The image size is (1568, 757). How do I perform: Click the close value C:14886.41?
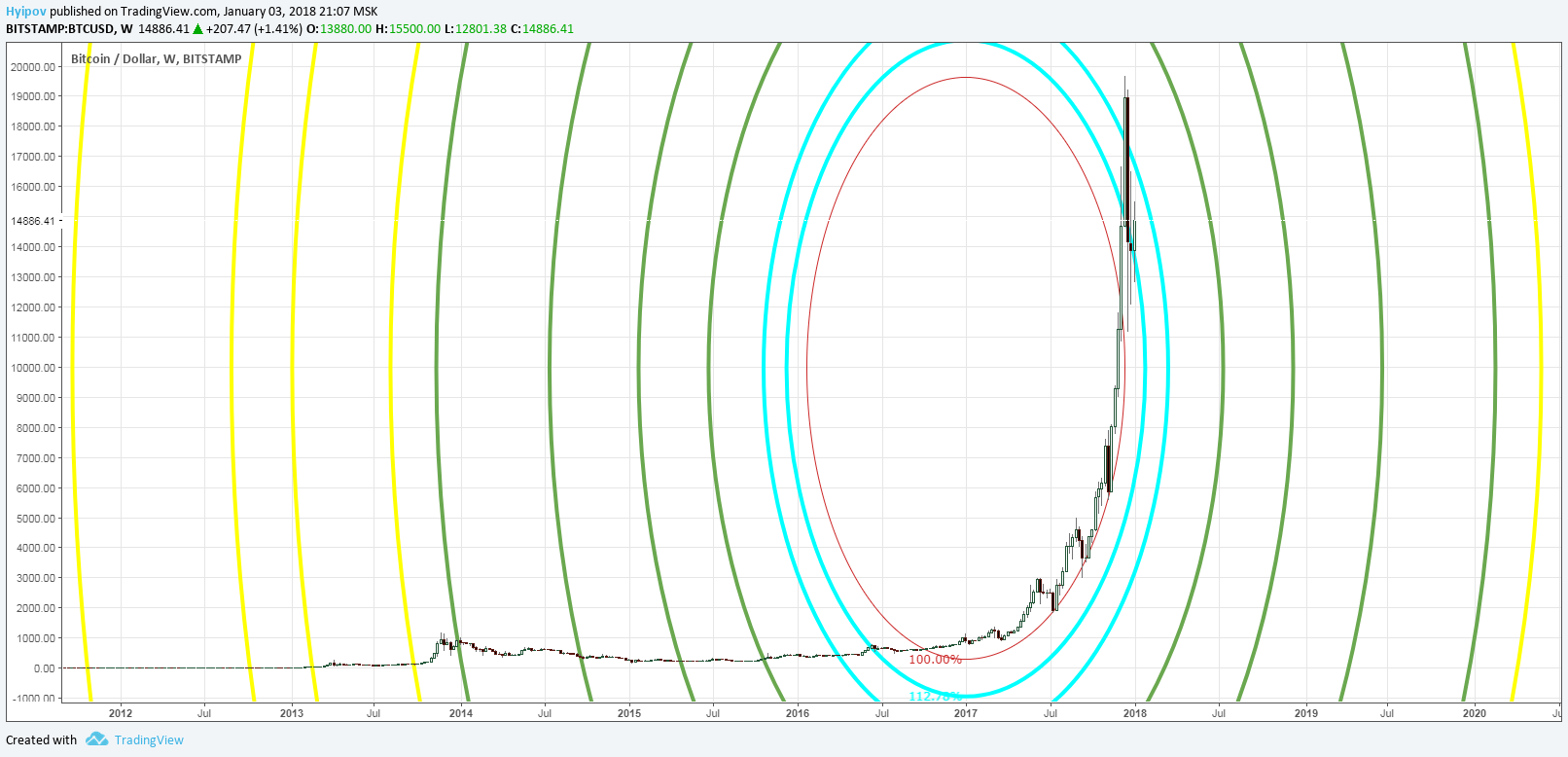point(542,29)
